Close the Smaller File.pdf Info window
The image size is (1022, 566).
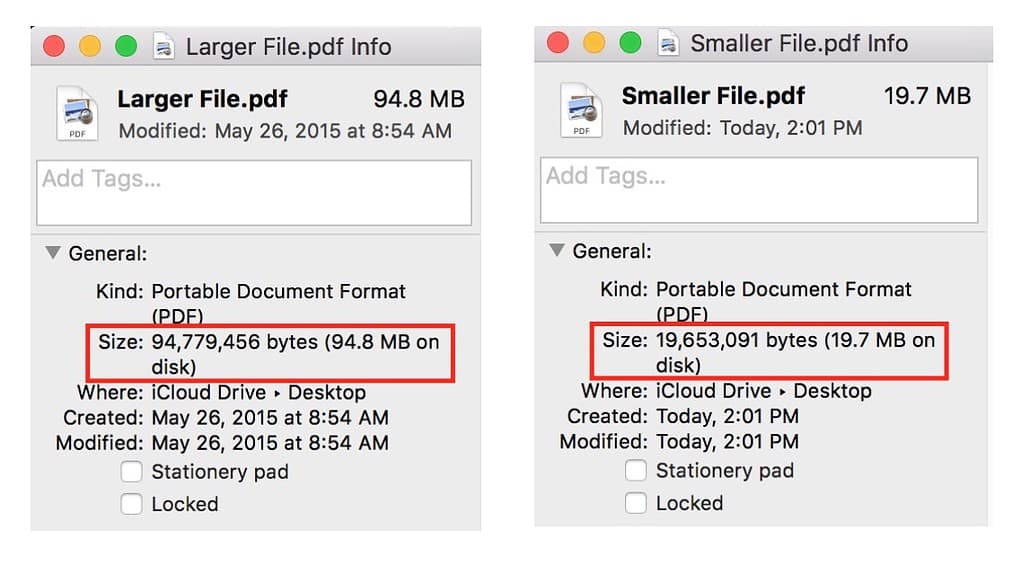[x=558, y=42]
